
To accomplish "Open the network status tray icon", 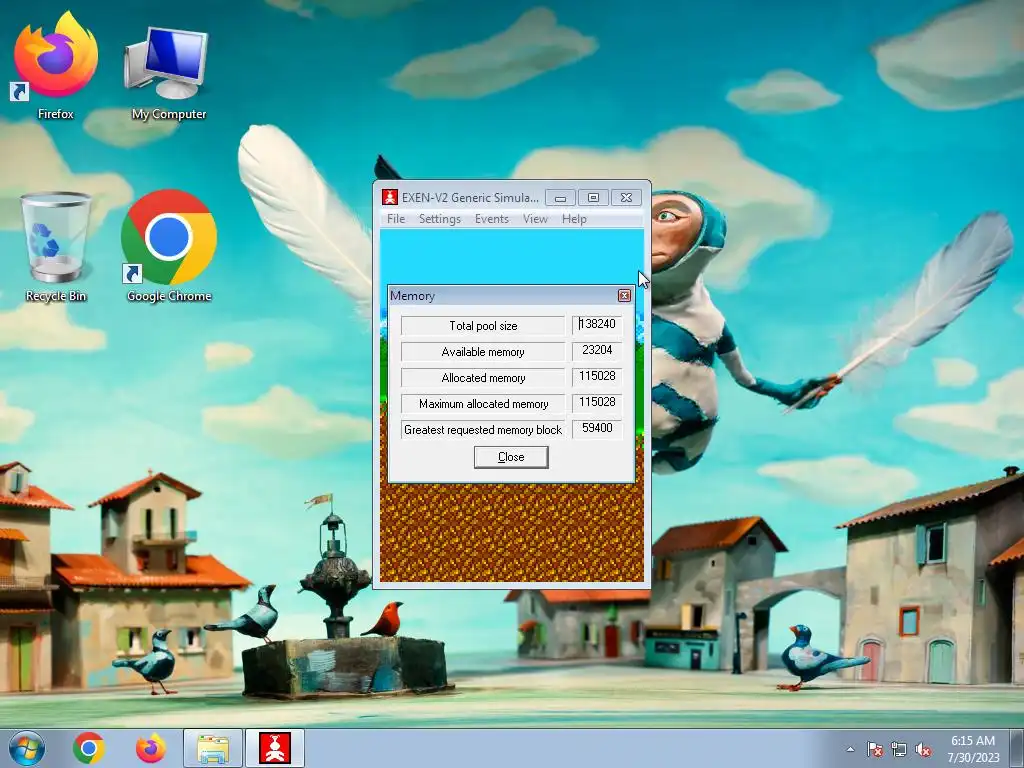I will 899,749.
